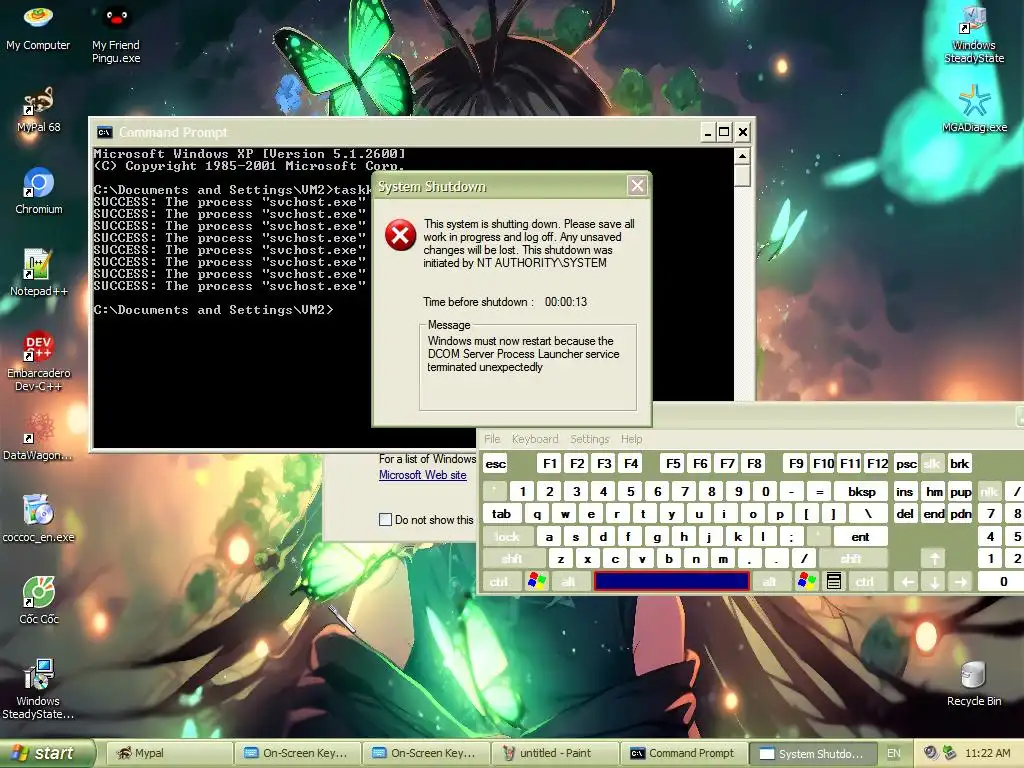Toggle the lock key on the On-Screen Keyboard
The width and height of the screenshot is (1024, 768).
(x=507, y=536)
